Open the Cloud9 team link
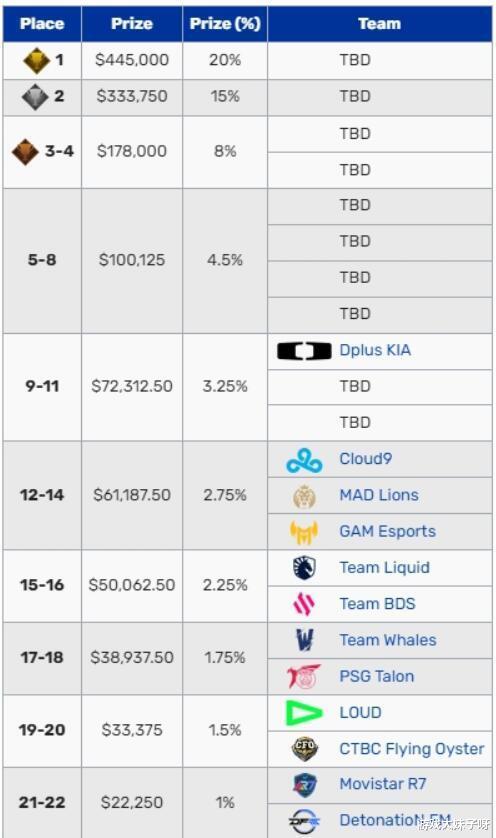Image resolution: width=496 pixels, height=838 pixels. [366, 459]
